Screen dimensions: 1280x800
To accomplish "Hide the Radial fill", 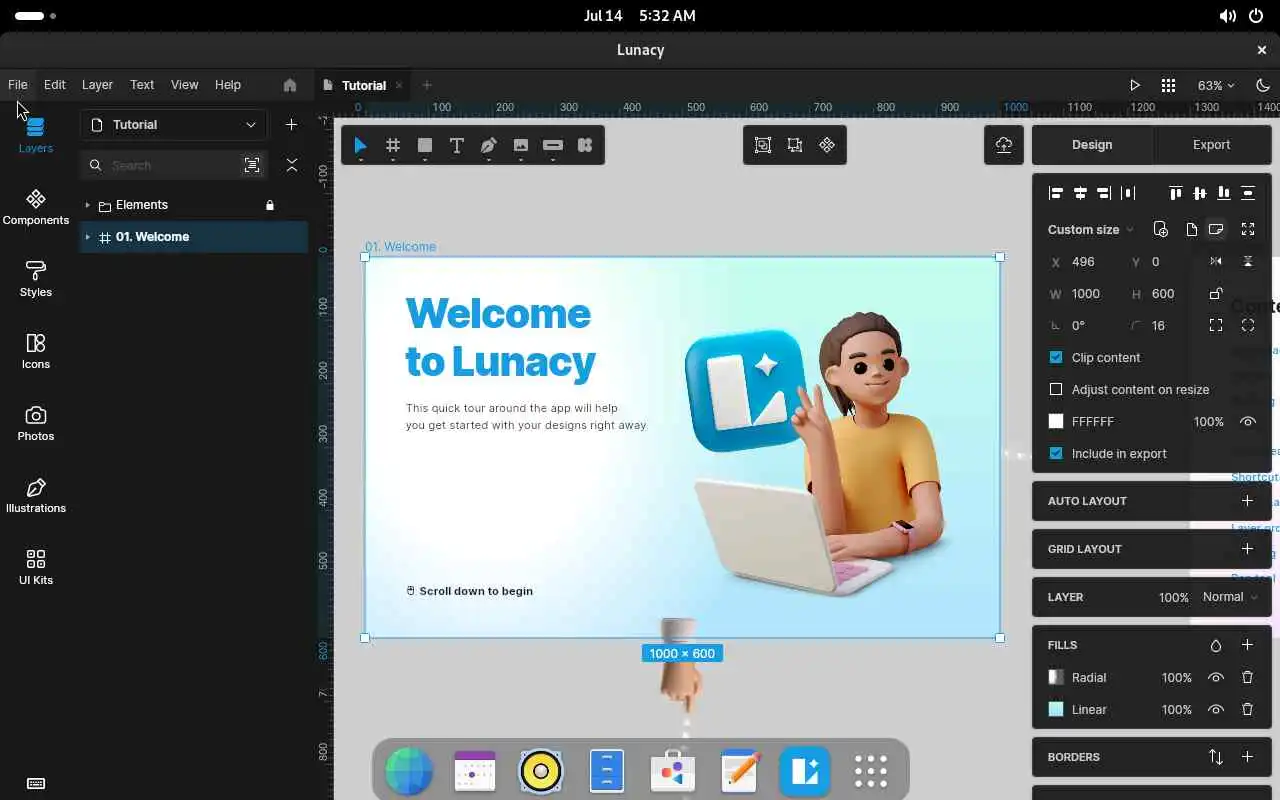I will tap(1216, 677).
